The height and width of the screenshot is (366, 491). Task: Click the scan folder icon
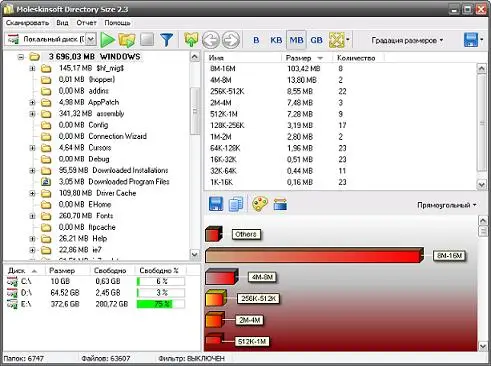coord(127,40)
